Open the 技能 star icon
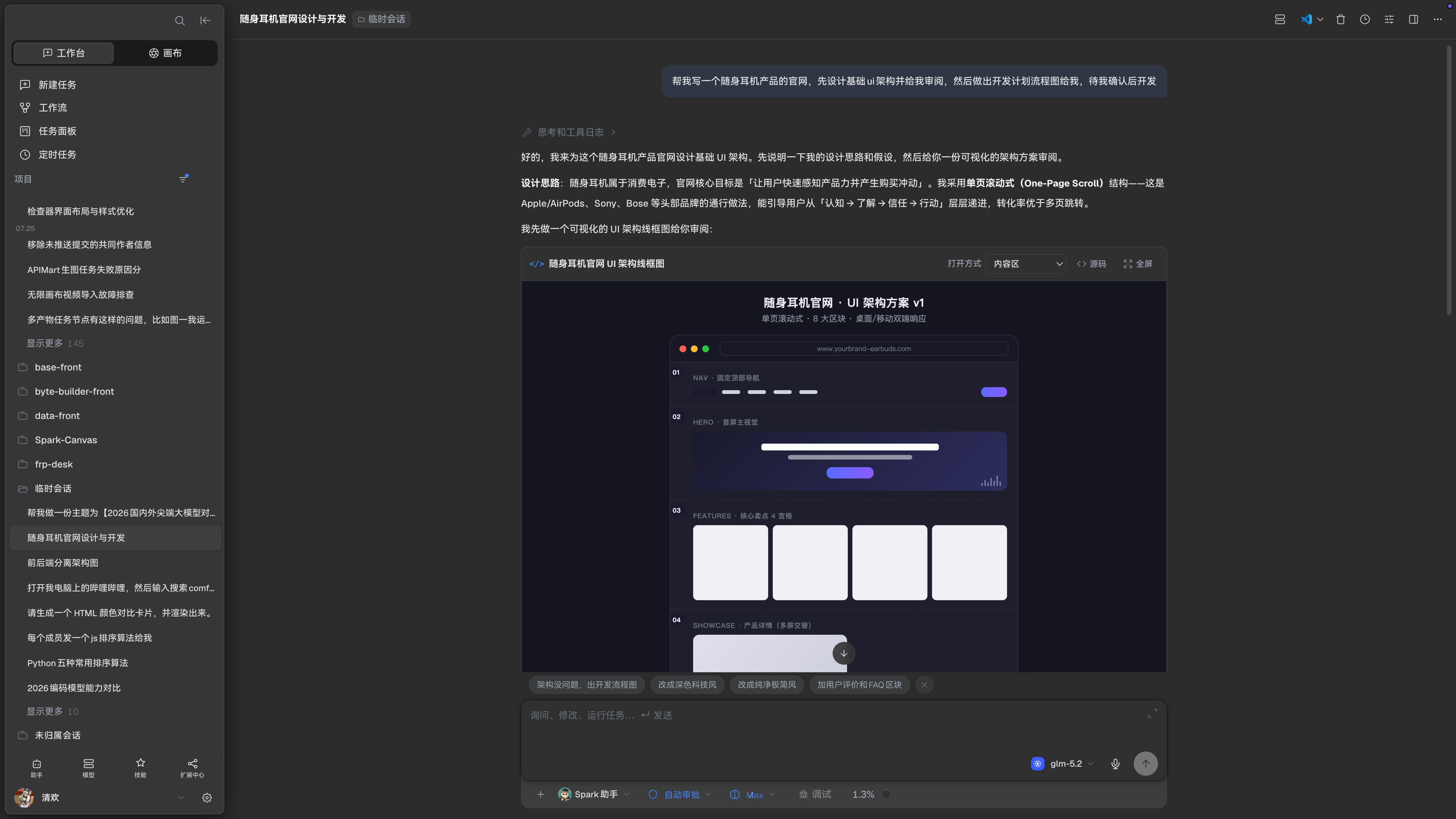Viewport: 1456px width, 819px height. tap(140, 768)
